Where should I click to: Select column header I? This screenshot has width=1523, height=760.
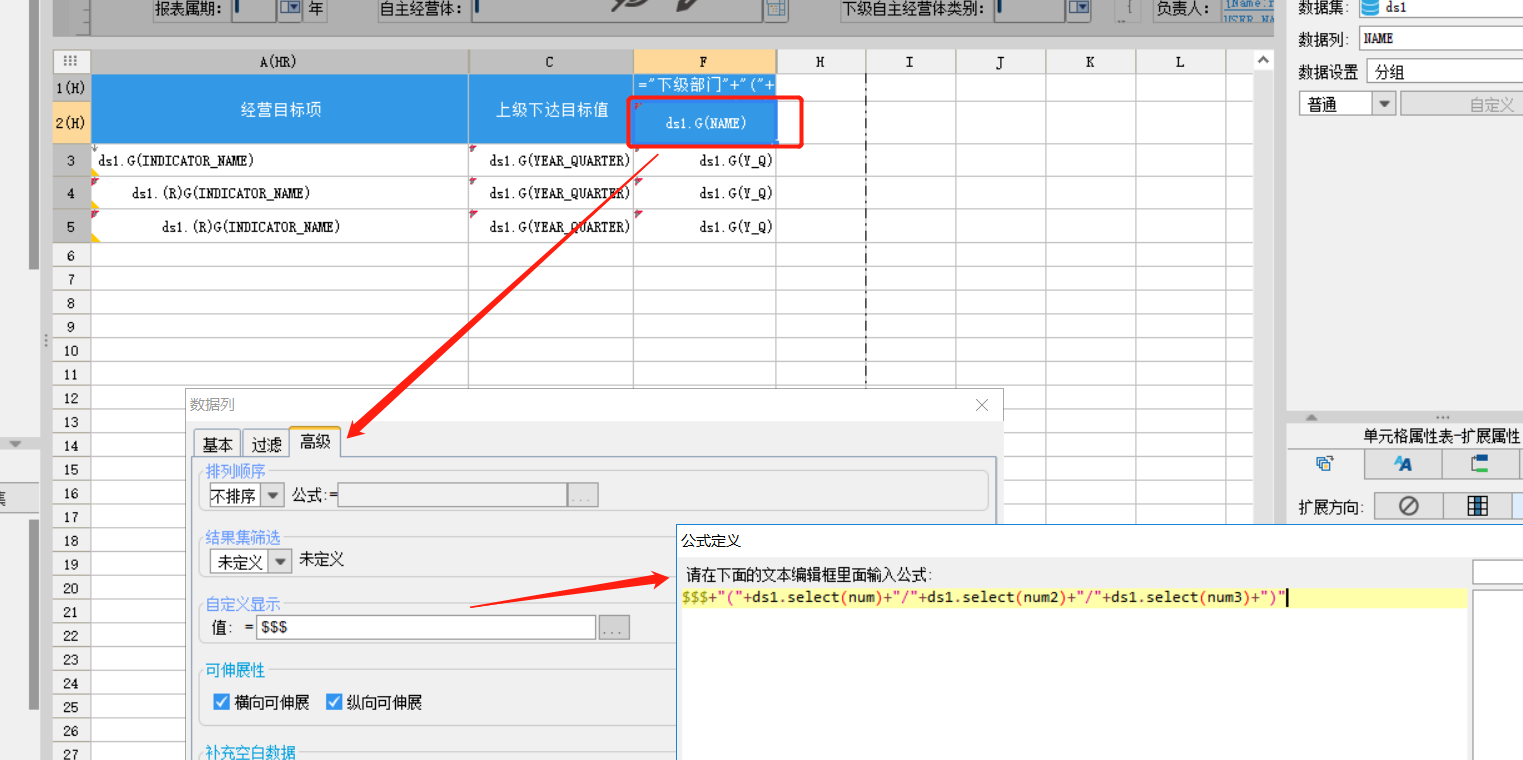911,62
